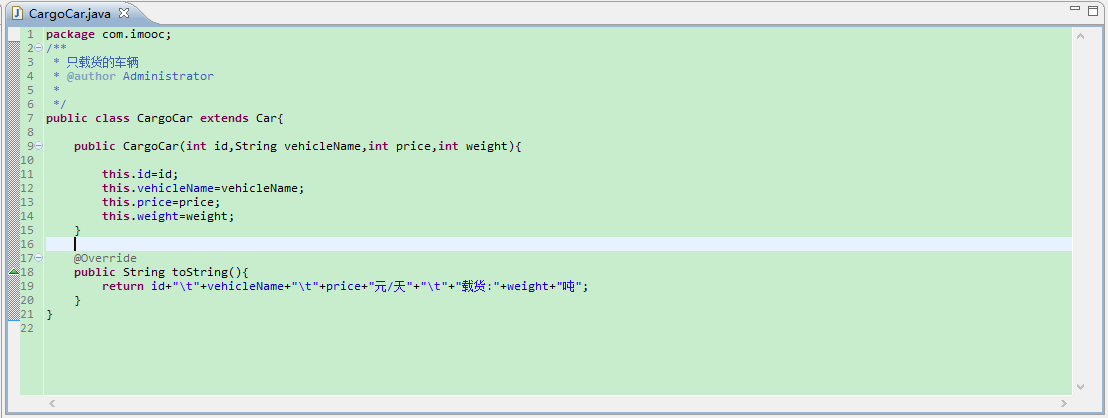The height and width of the screenshot is (418, 1108).
Task: Click the override indicator marker at line 18
Action: point(13,272)
